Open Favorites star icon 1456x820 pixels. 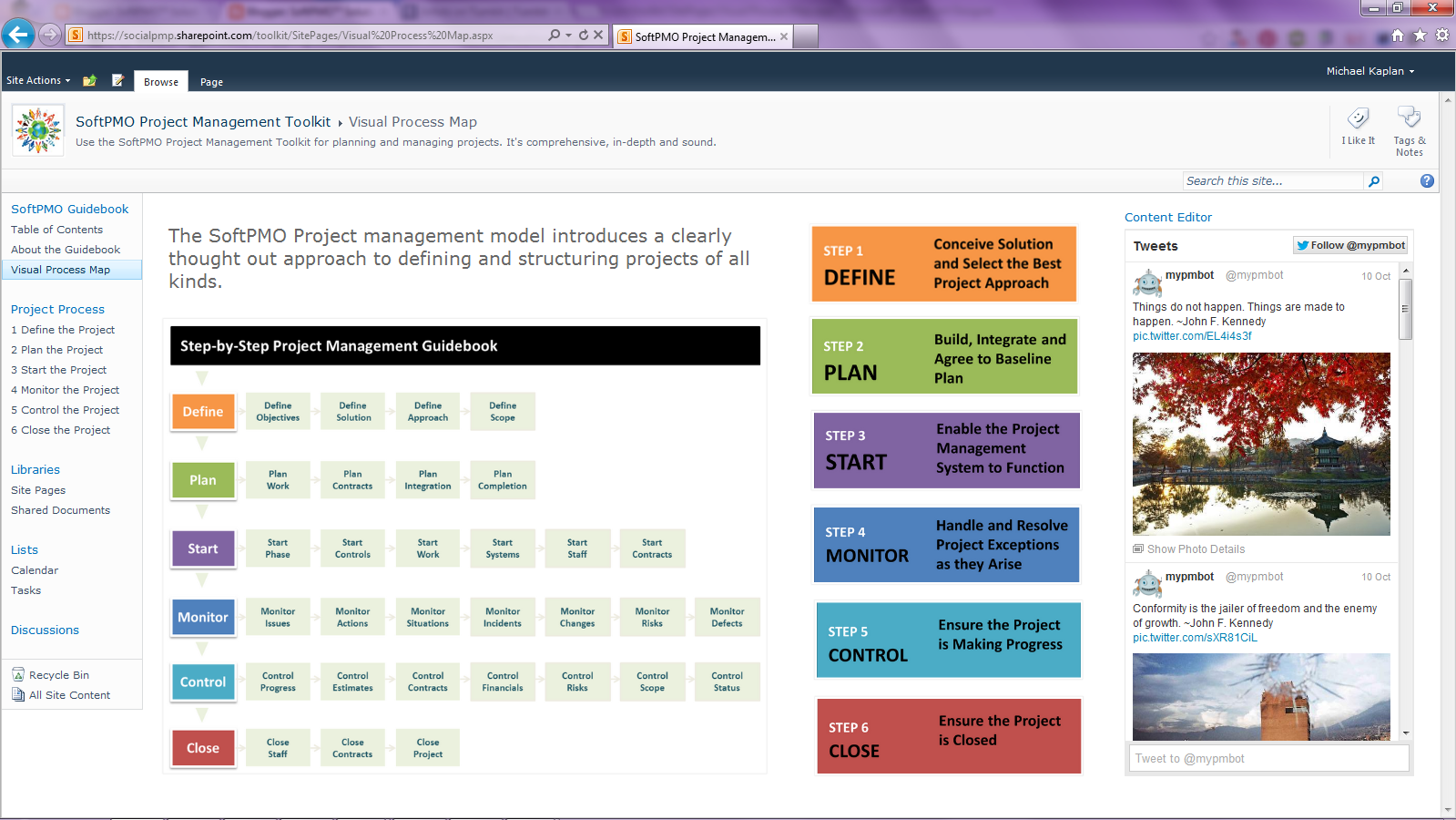1420,36
